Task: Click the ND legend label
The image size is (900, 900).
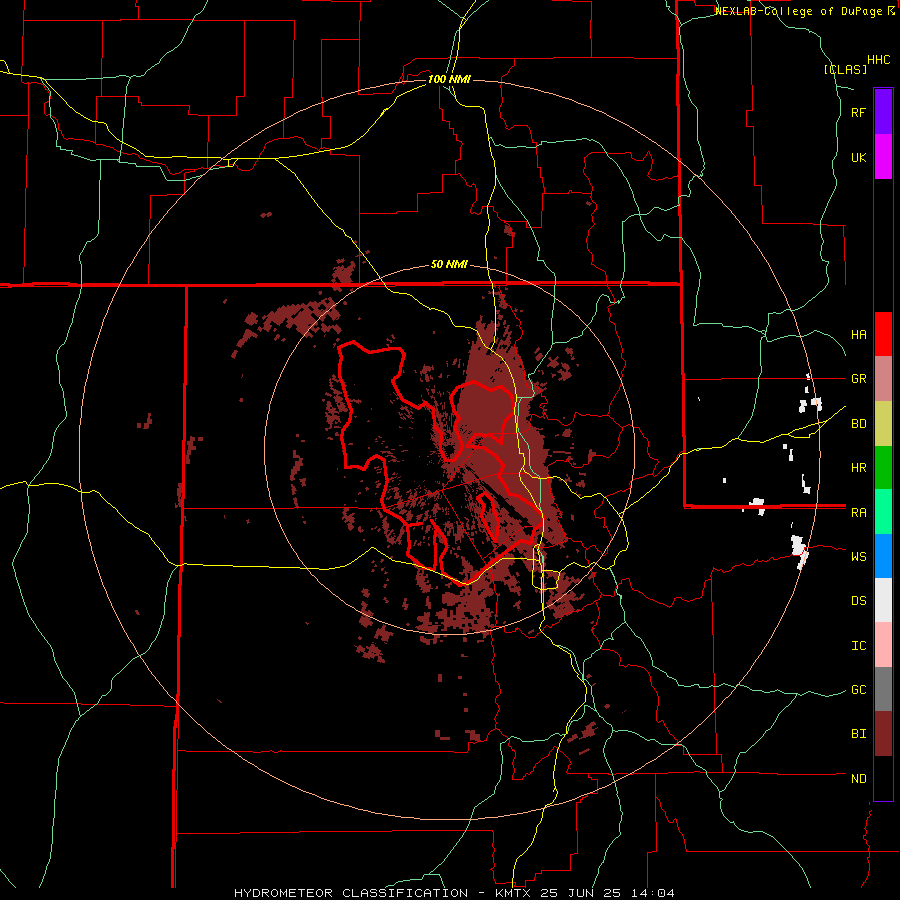Action: click(x=858, y=779)
